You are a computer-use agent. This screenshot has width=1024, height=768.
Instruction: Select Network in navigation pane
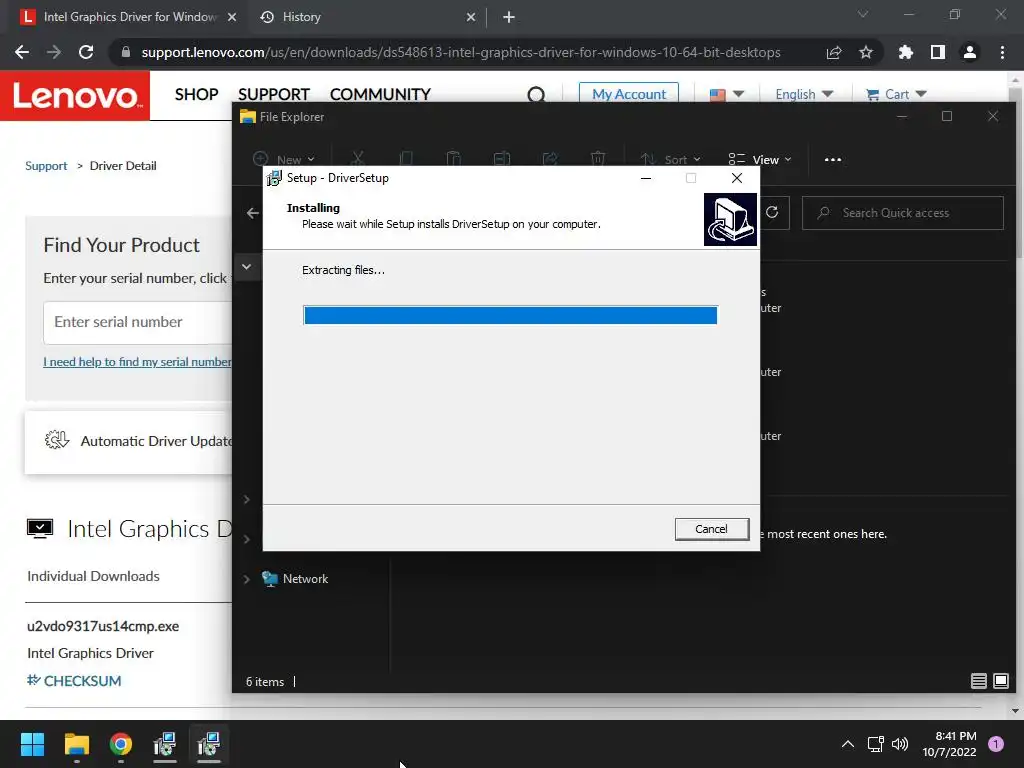click(x=305, y=579)
